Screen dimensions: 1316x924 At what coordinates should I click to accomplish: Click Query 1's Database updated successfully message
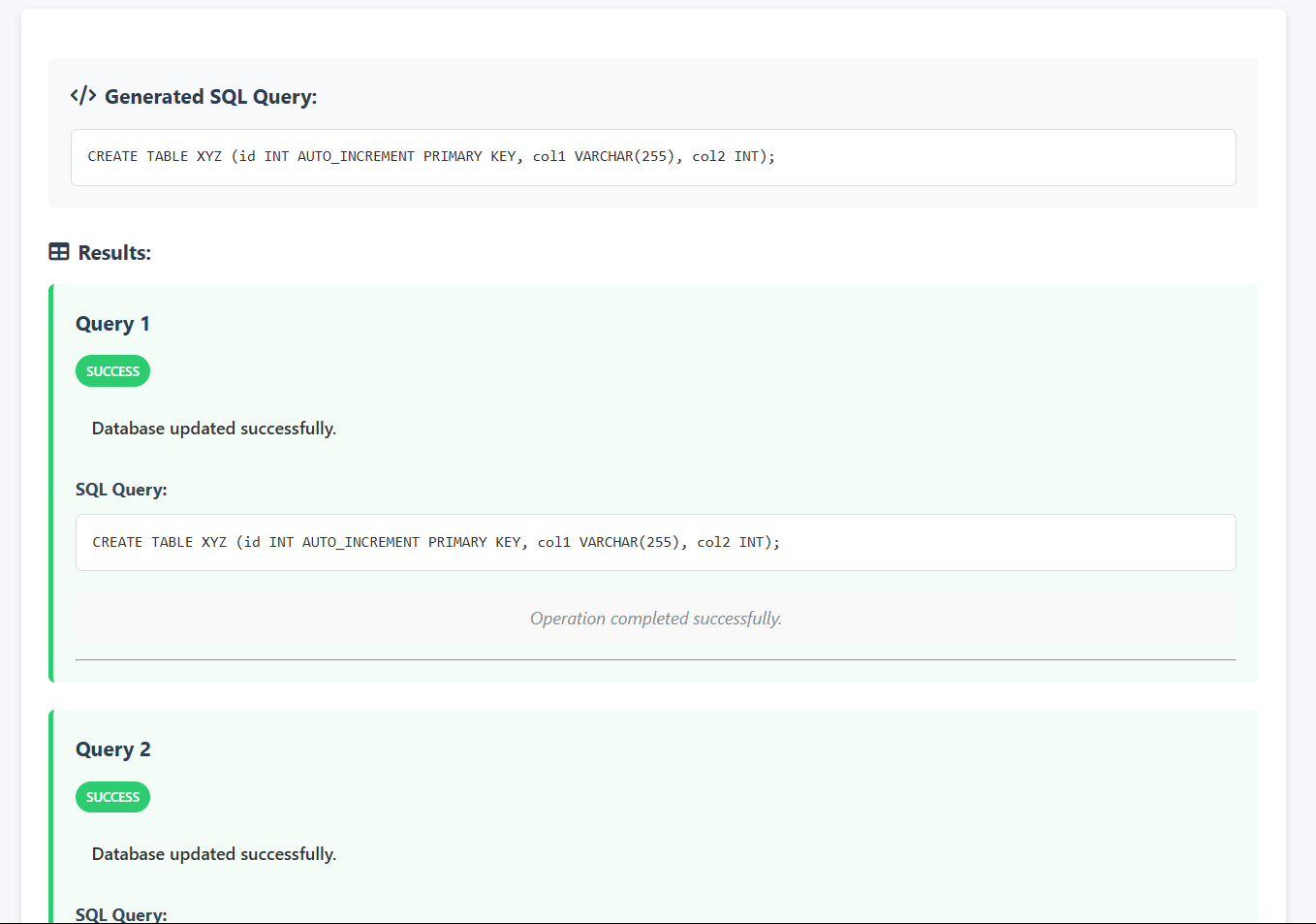click(x=214, y=429)
